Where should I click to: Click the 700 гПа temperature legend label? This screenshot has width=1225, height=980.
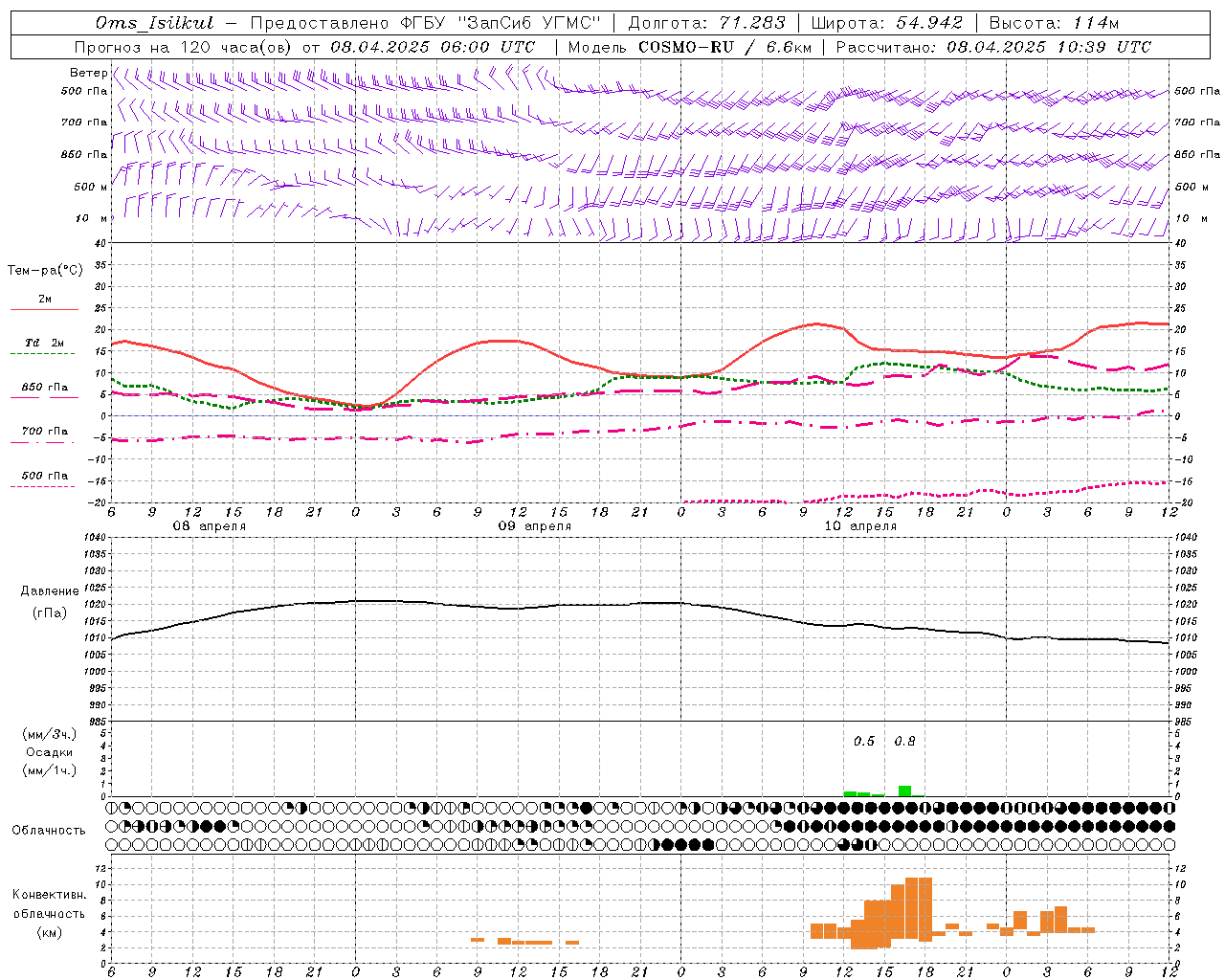click(45, 432)
